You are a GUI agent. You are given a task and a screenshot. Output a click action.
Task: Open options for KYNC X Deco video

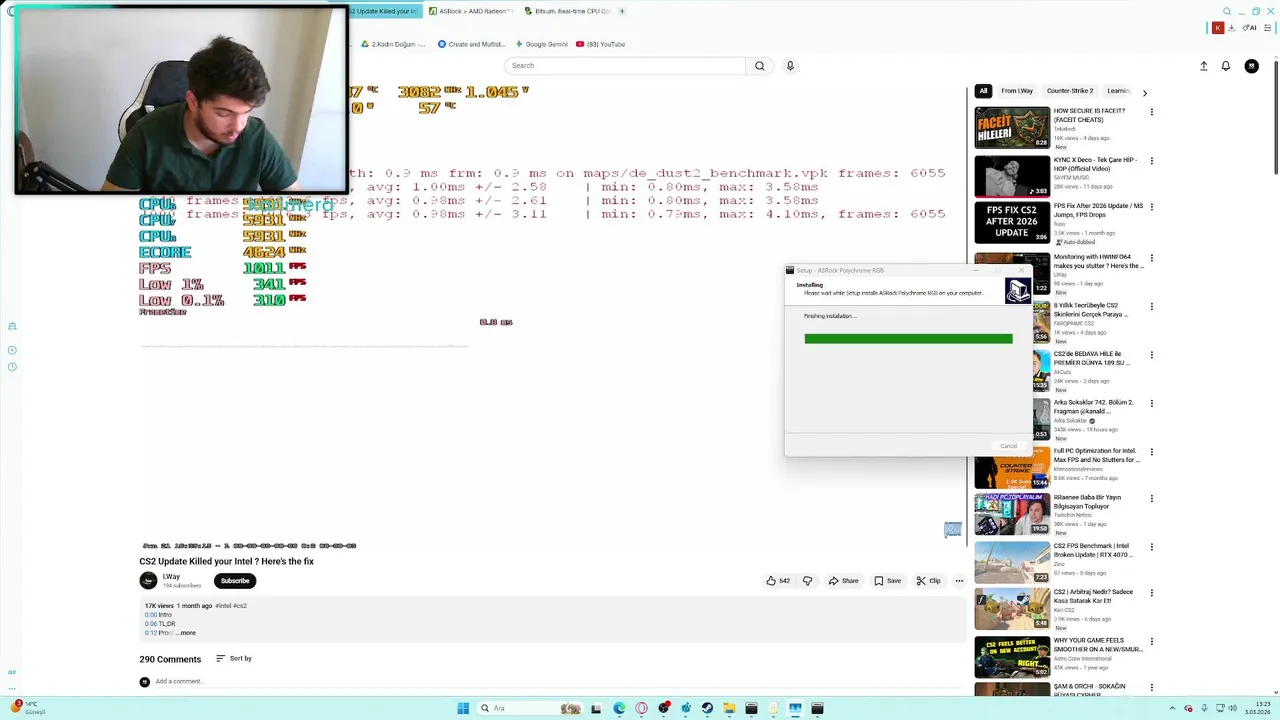(x=1151, y=161)
